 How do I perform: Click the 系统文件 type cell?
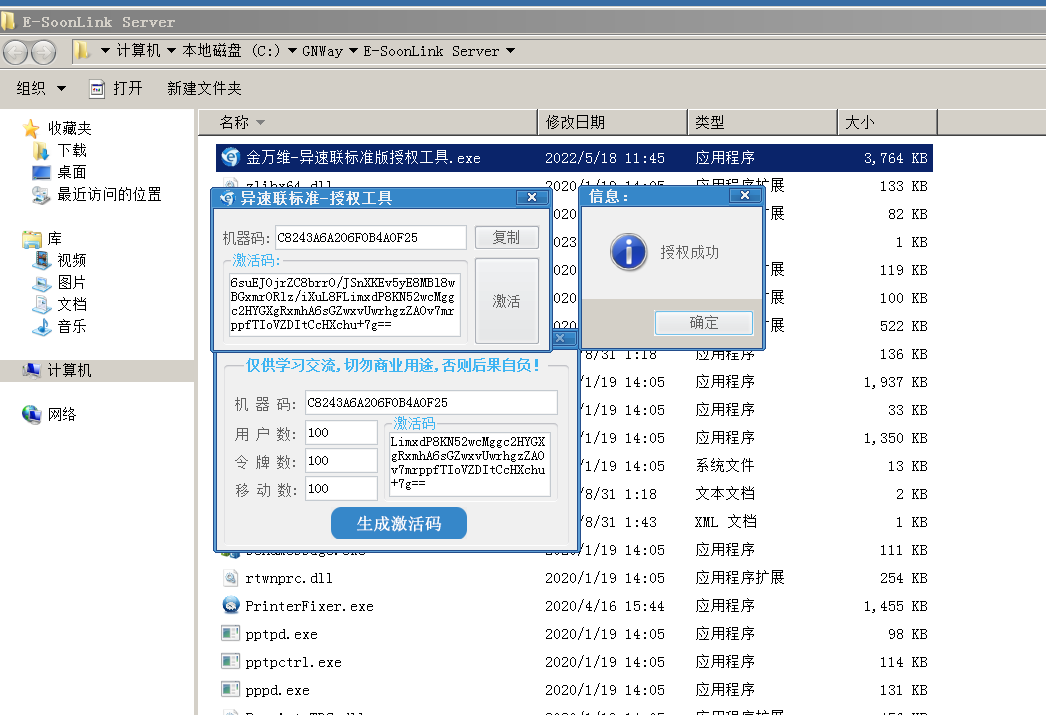tap(724, 466)
